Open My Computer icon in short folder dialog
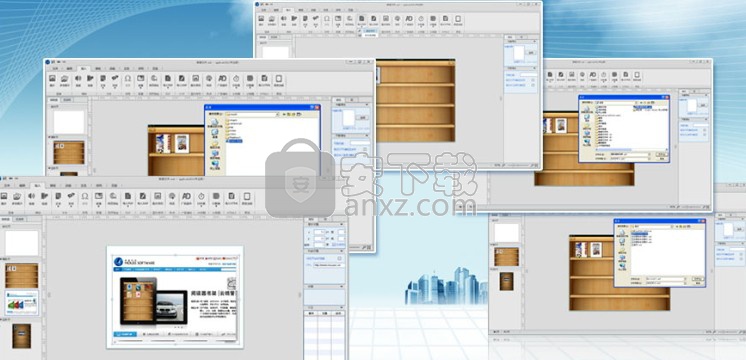This screenshot has width=746, height=360. coord(215,154)
